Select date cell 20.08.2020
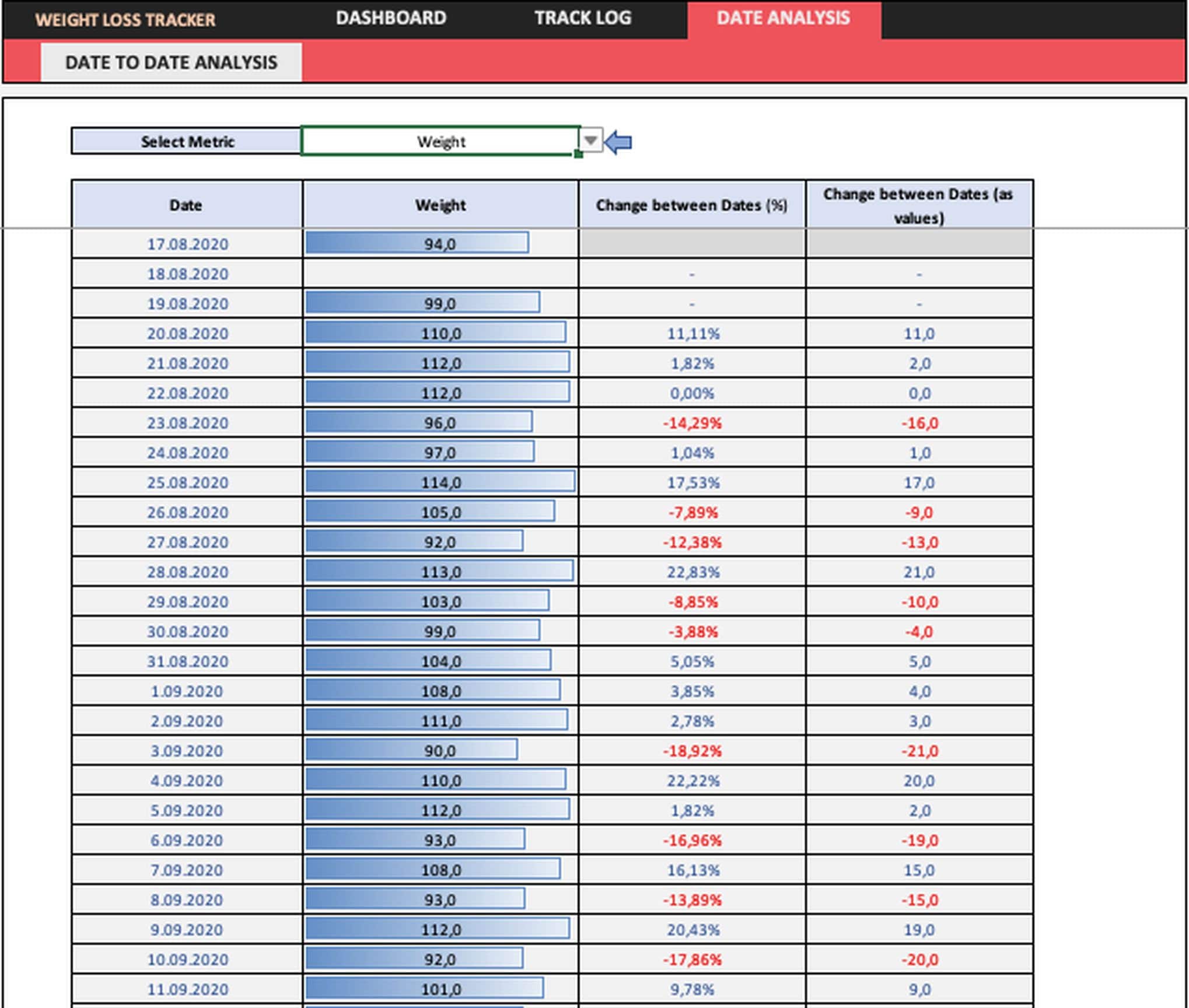The width and height of the screenshot is (1189, 1008). pos(187,333)
